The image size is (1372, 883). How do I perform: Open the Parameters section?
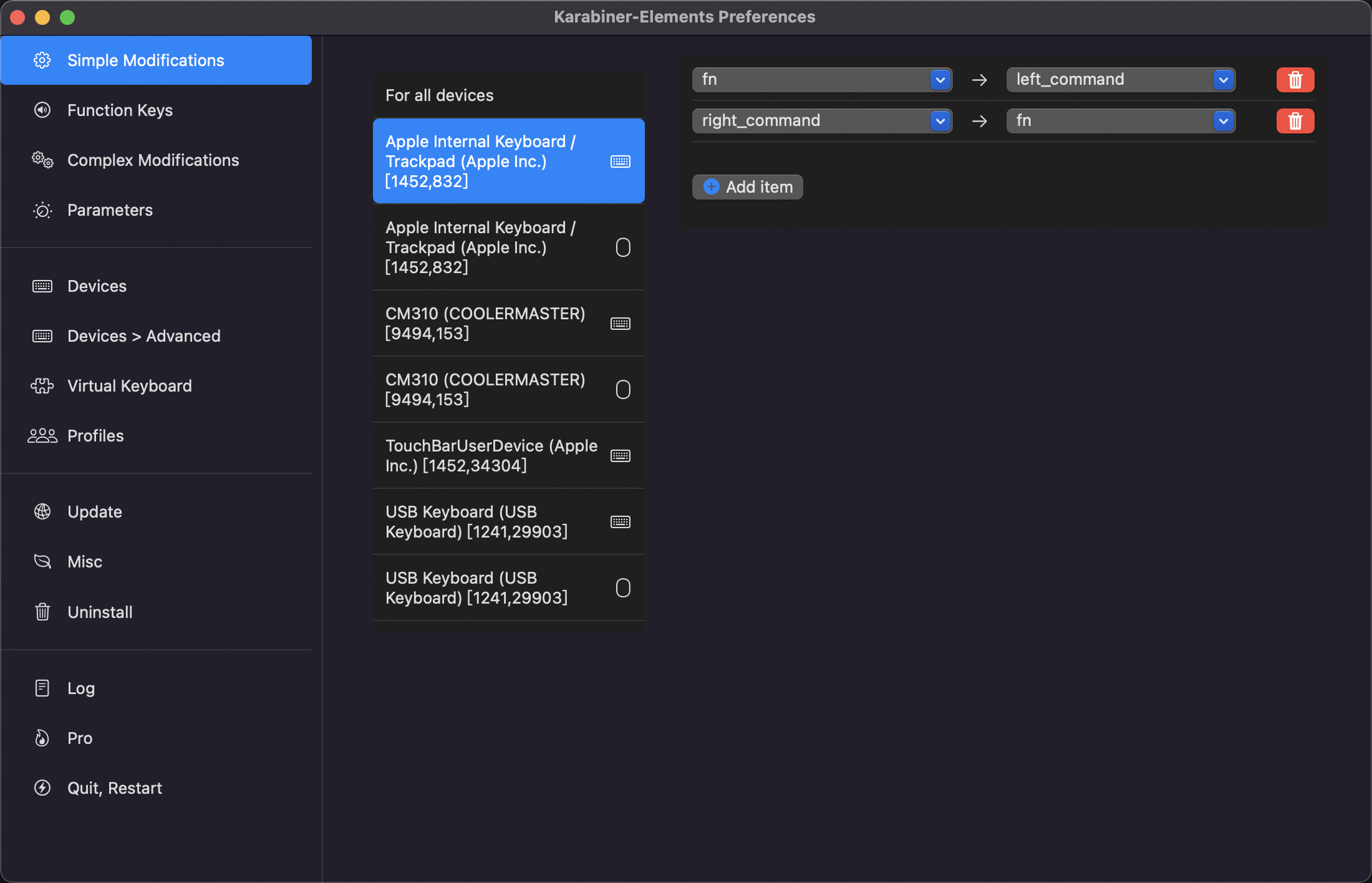pyautogui.click(x=157, y=210)
